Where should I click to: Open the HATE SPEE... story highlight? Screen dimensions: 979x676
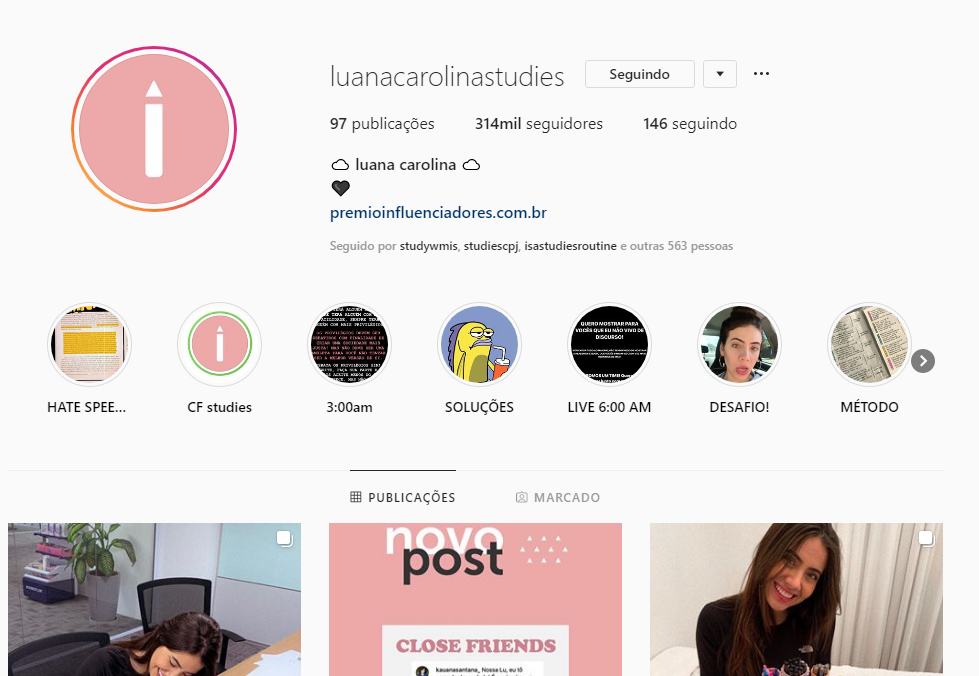(x=89, y=345)
